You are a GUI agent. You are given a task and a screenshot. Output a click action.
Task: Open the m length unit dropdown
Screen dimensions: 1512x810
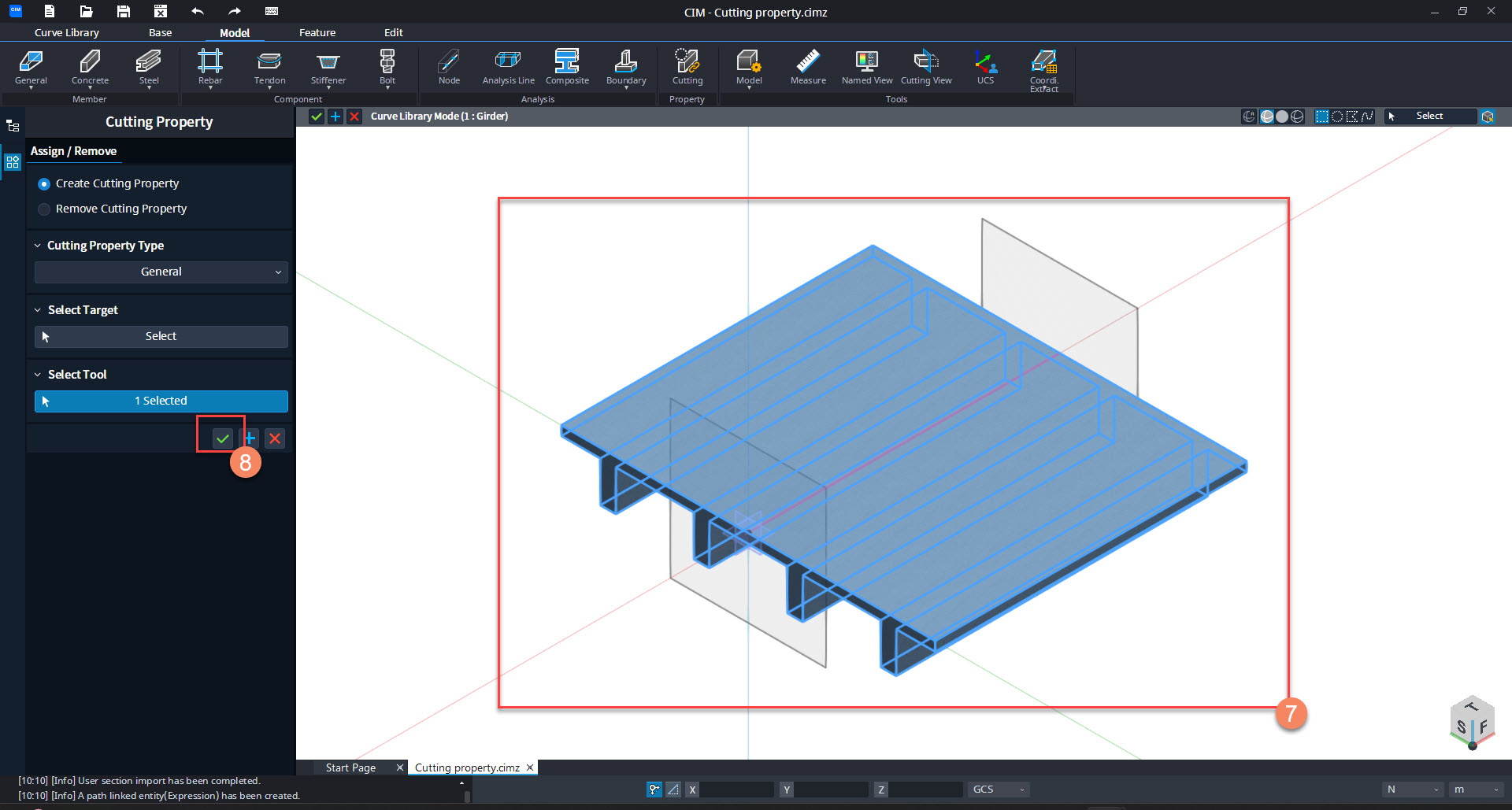[1477, 790]
